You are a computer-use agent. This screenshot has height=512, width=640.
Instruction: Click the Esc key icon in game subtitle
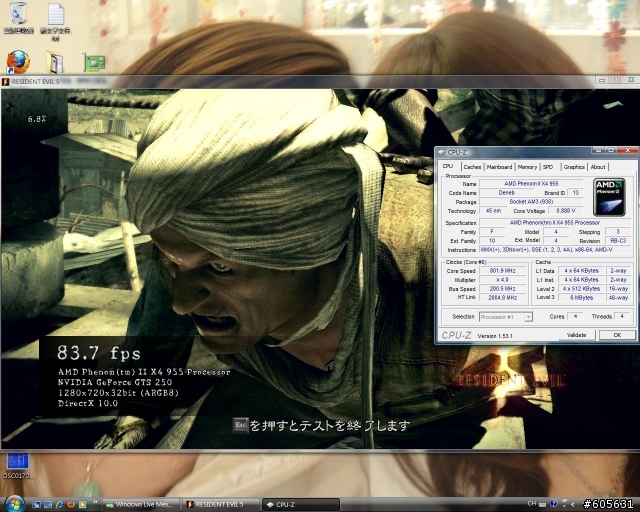(x=240, y=425)
